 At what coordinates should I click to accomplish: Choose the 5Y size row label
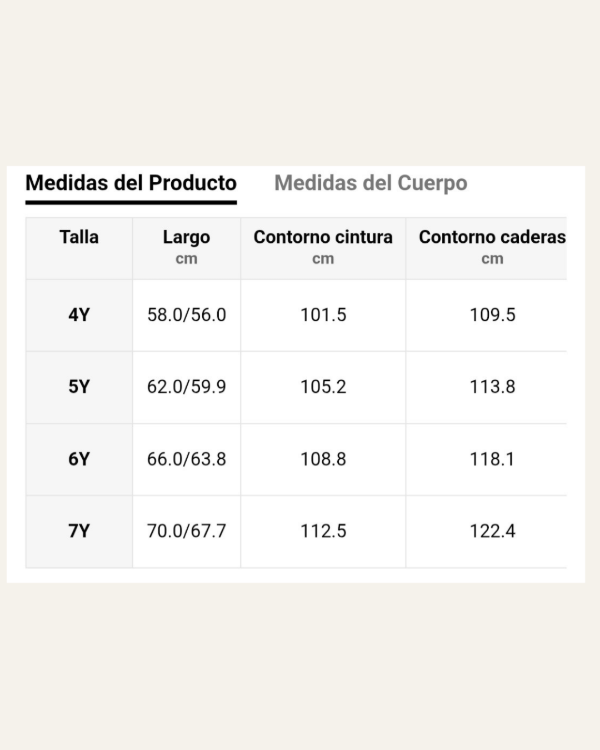tap(79, 387)
